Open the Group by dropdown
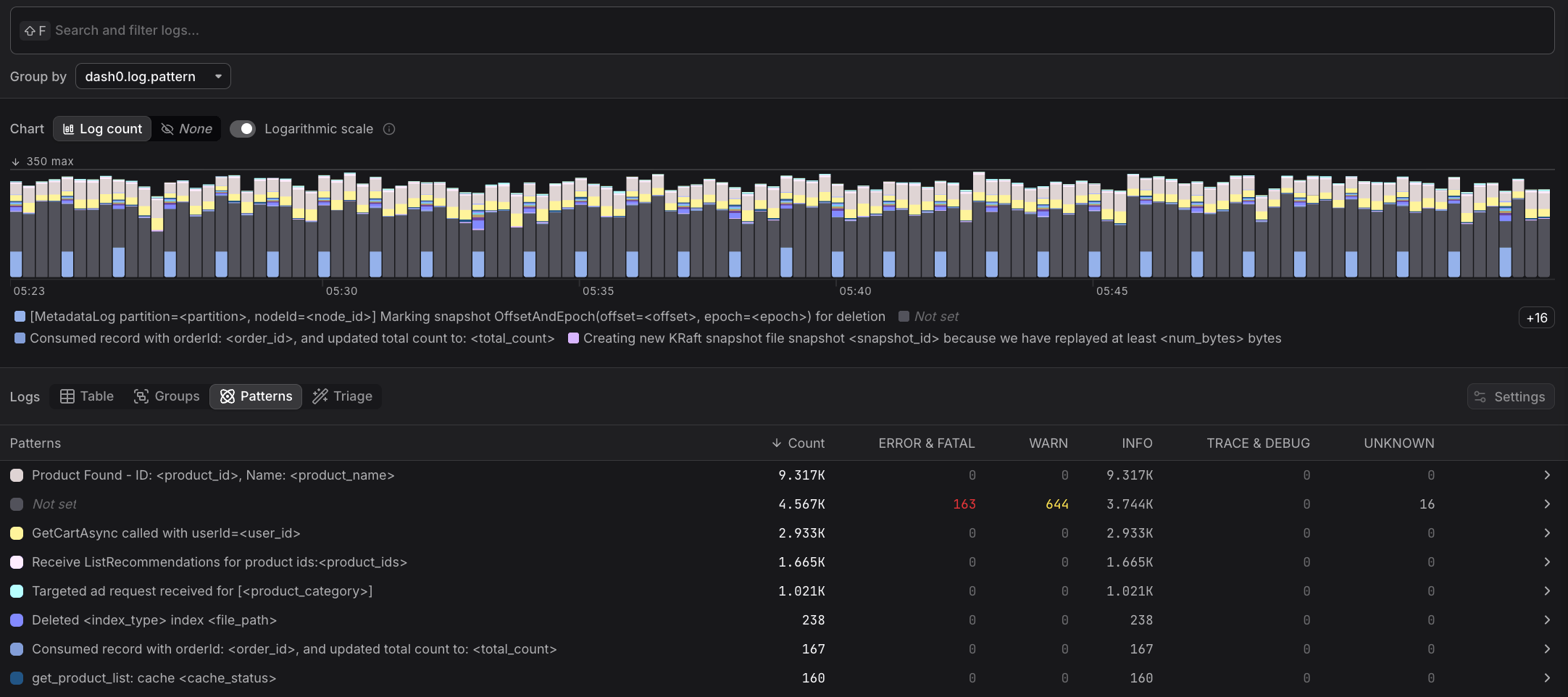1568x697 pixels. click(153, 76)
